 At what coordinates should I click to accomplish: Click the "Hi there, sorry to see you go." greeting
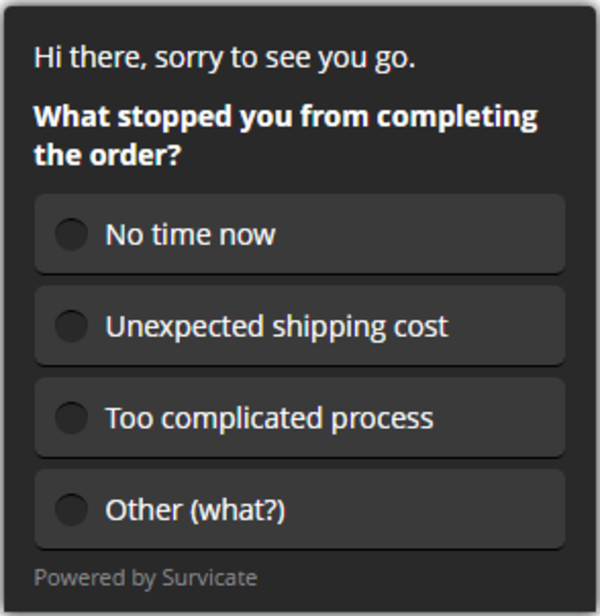coord(224,58)
